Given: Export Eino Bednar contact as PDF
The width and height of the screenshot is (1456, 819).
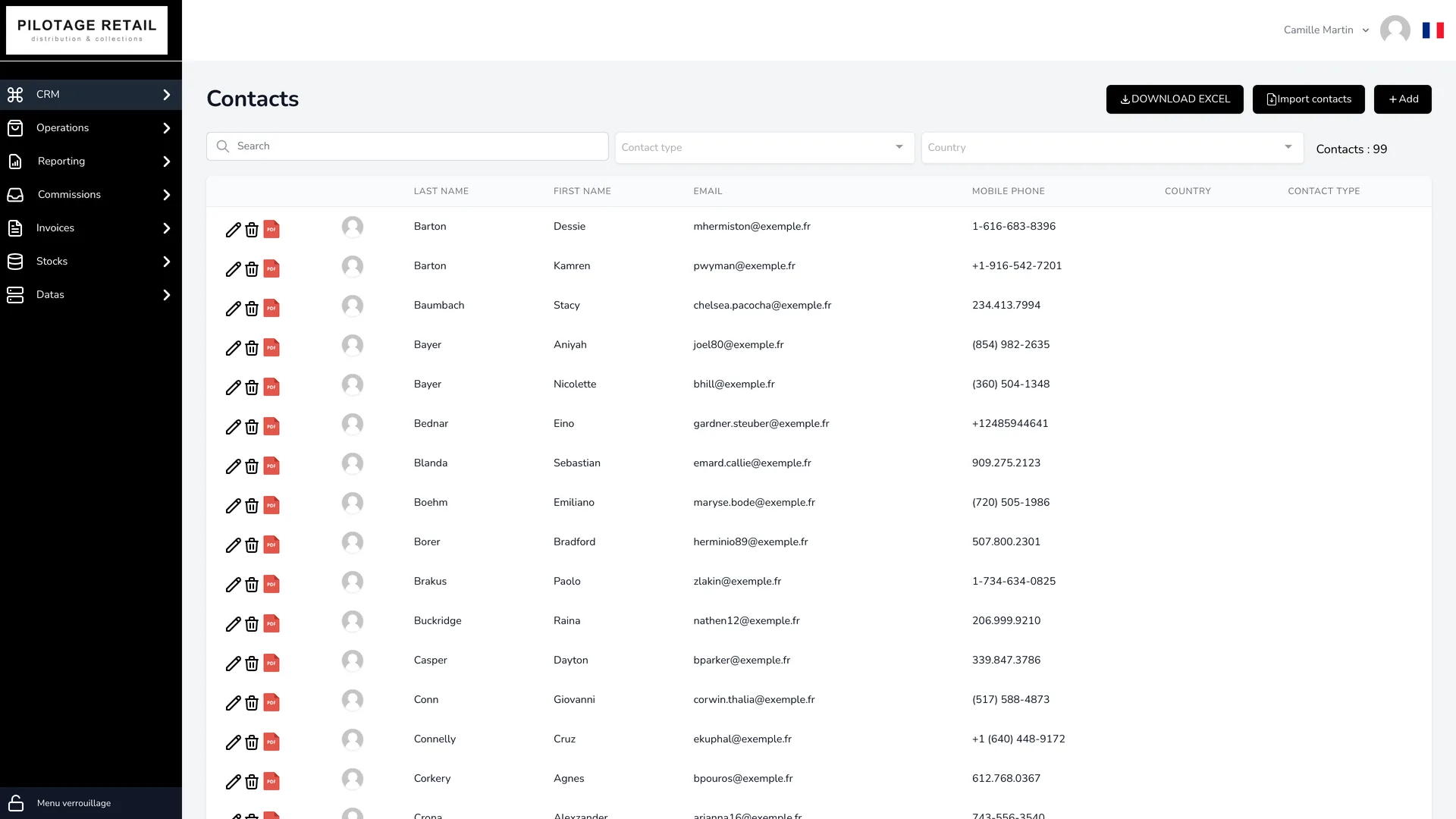Looking at the screenshot, I should point(271,426).
